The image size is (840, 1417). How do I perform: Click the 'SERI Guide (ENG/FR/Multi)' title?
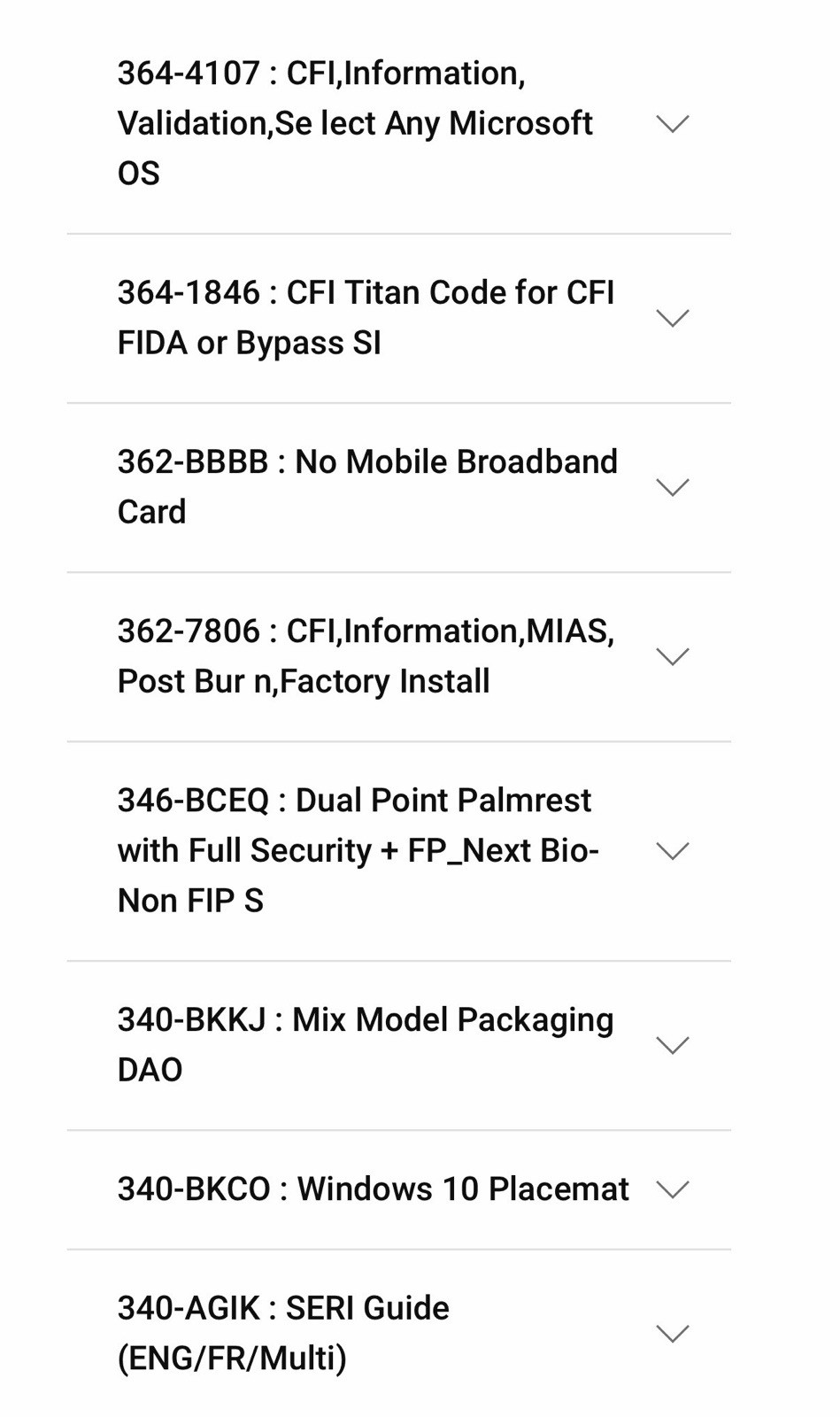283,1333
